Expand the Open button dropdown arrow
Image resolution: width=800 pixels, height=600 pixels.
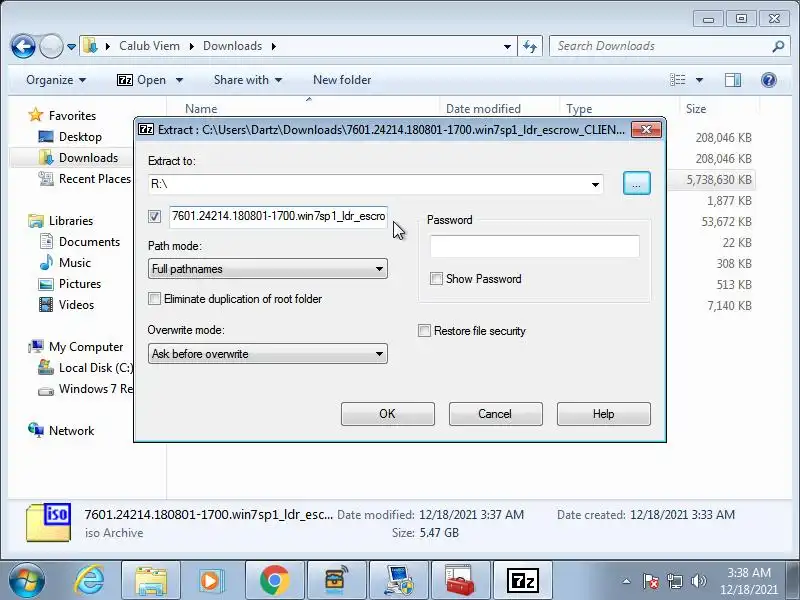tap(179, 80)
